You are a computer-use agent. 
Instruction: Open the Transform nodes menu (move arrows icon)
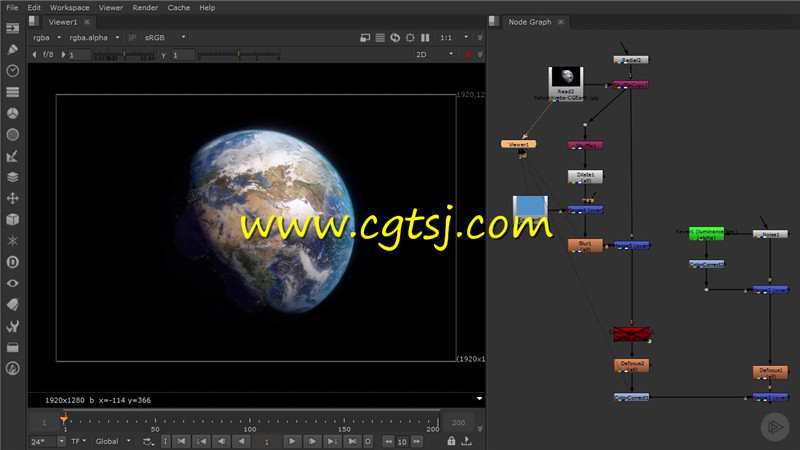click(x=13, y=198)
